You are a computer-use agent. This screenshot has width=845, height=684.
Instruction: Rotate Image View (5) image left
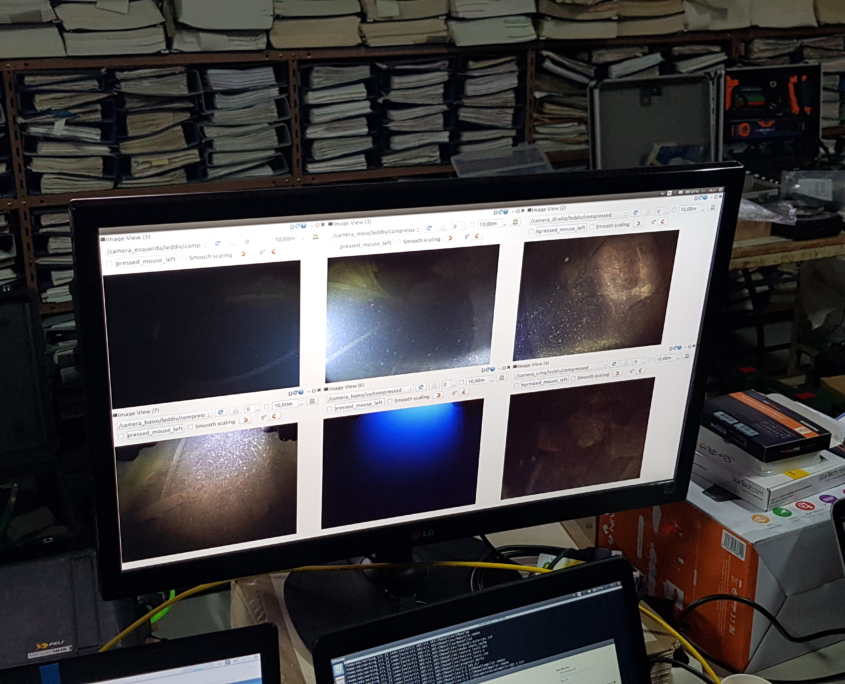tap(243, 254)
